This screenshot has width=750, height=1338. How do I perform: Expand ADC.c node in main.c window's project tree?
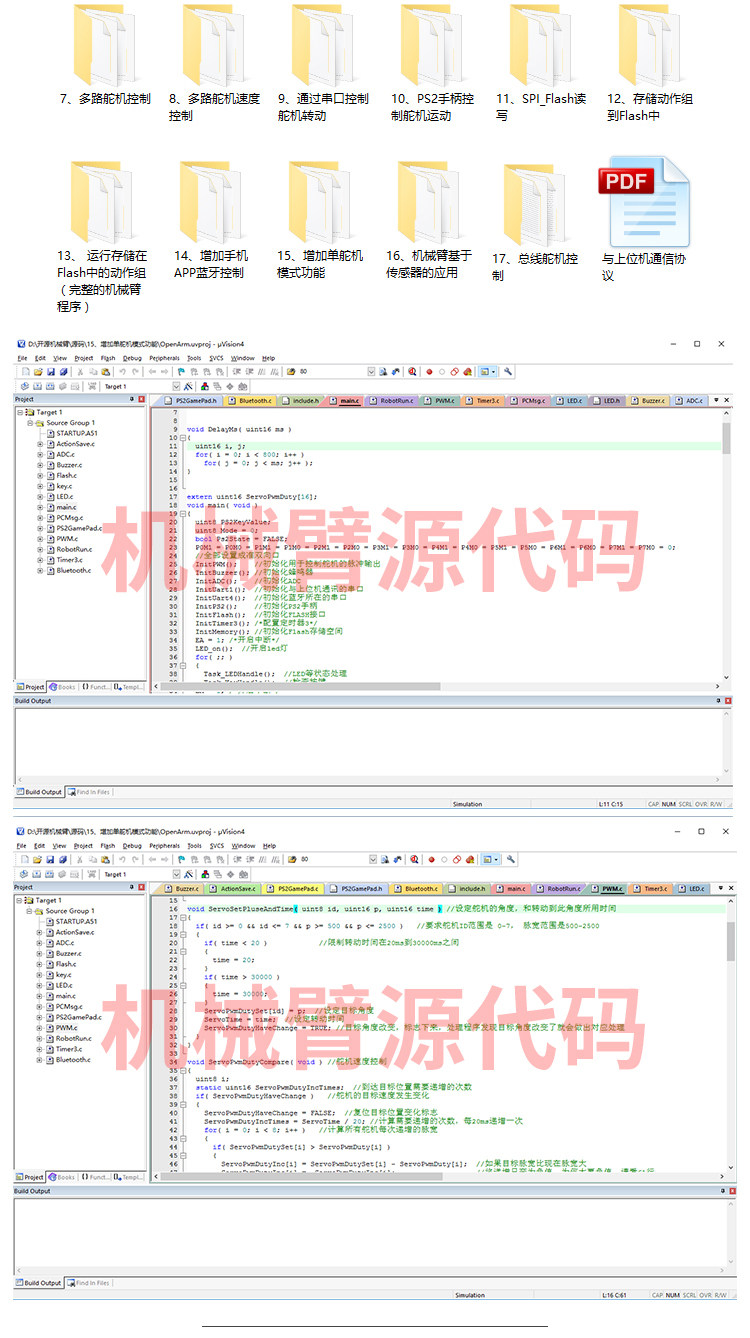tap(41, 454)
